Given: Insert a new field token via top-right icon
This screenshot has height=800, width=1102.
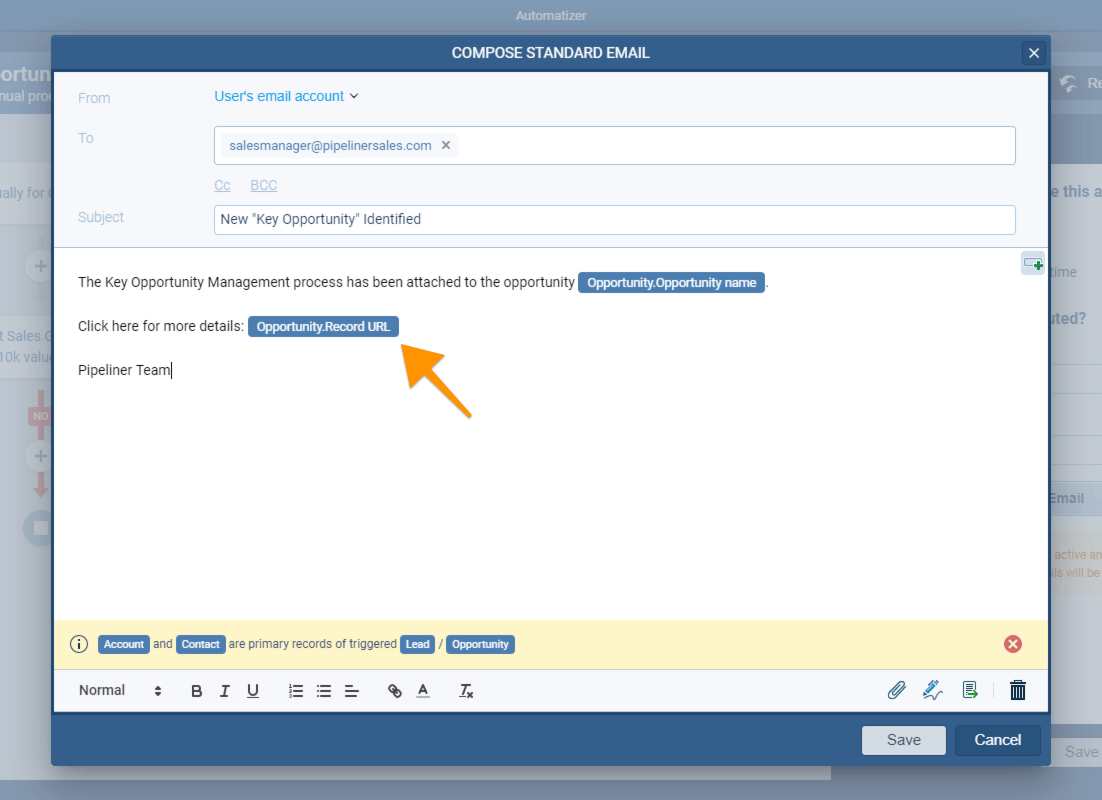Looking at the screenshot, I should (1033, 263).
